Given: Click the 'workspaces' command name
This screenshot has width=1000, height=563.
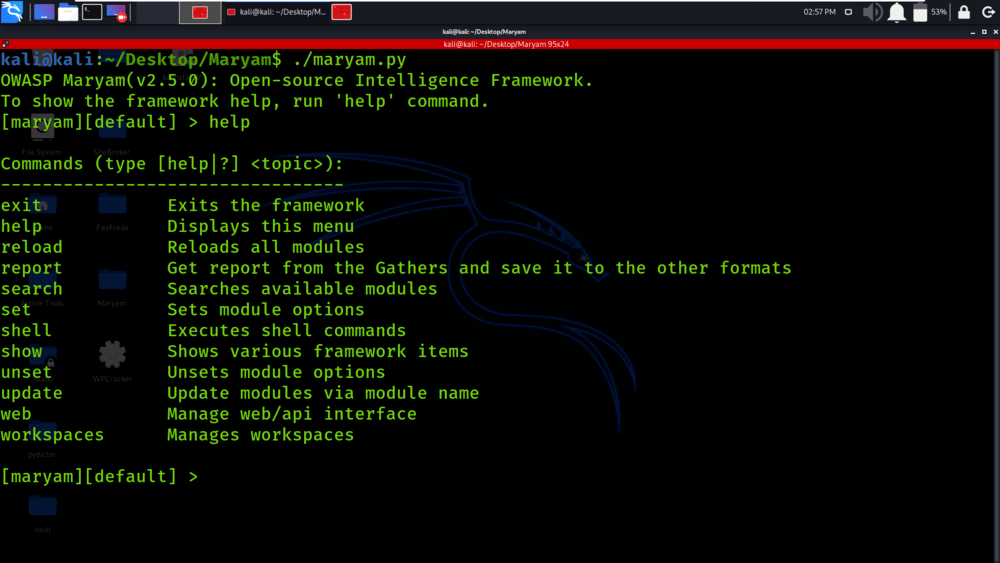Looking at the screenshot, I should (x=52, y=435).
